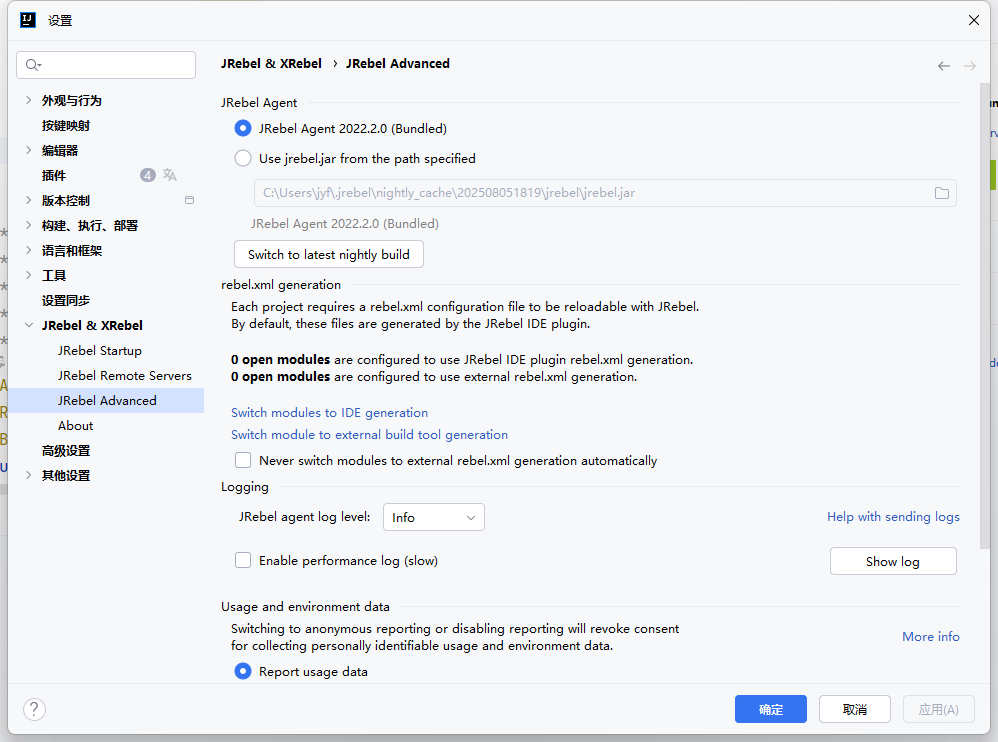Open the JRebel agent log level dropdown

point(433,517)
